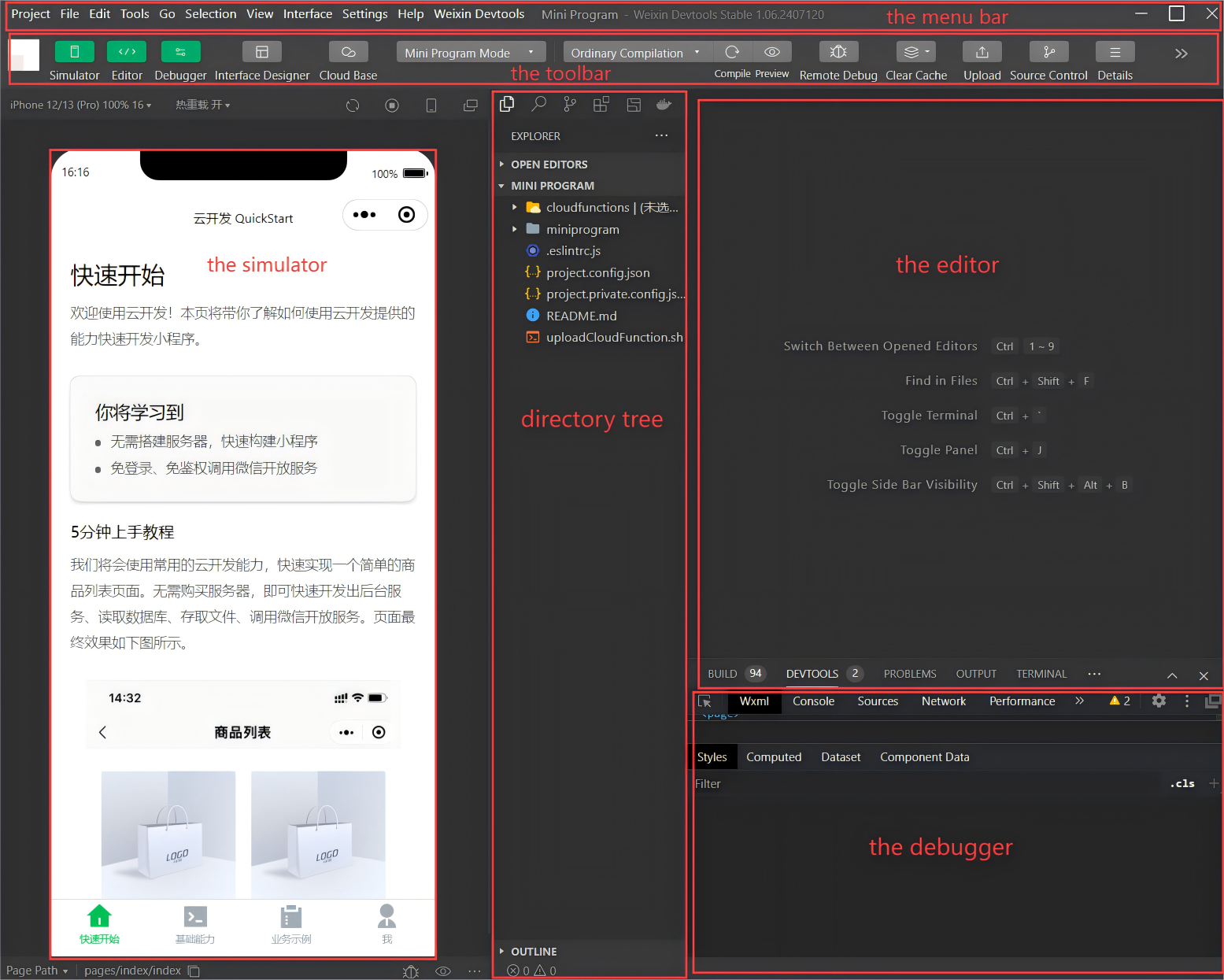Open the Interface menu
The width and height of the screenshot is (1224, 980).
point(308,14)
